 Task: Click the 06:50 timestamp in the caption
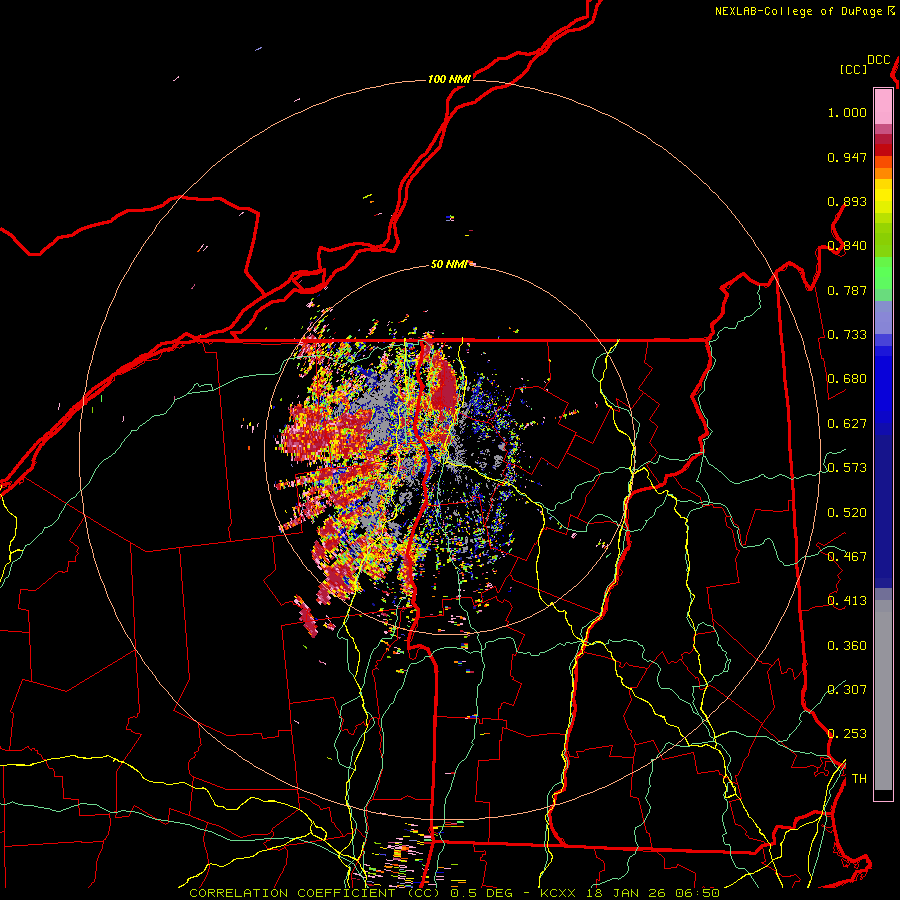[x=697, y=893]
